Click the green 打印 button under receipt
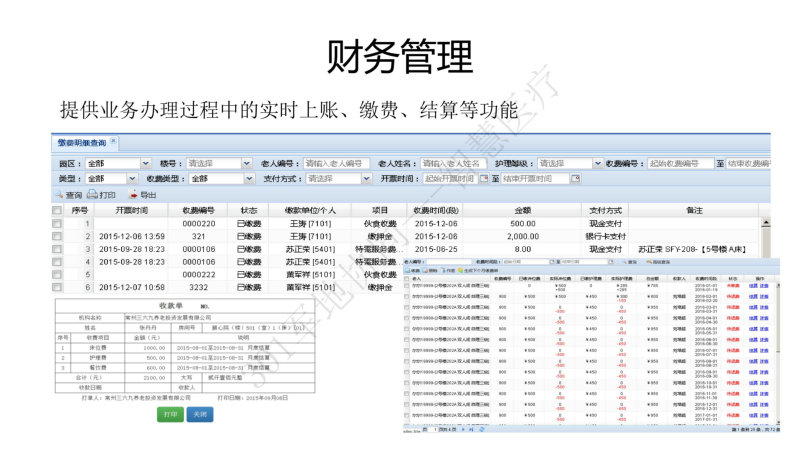Image resolution: width=800 pixels, height=450 pixels. point(170,414)
